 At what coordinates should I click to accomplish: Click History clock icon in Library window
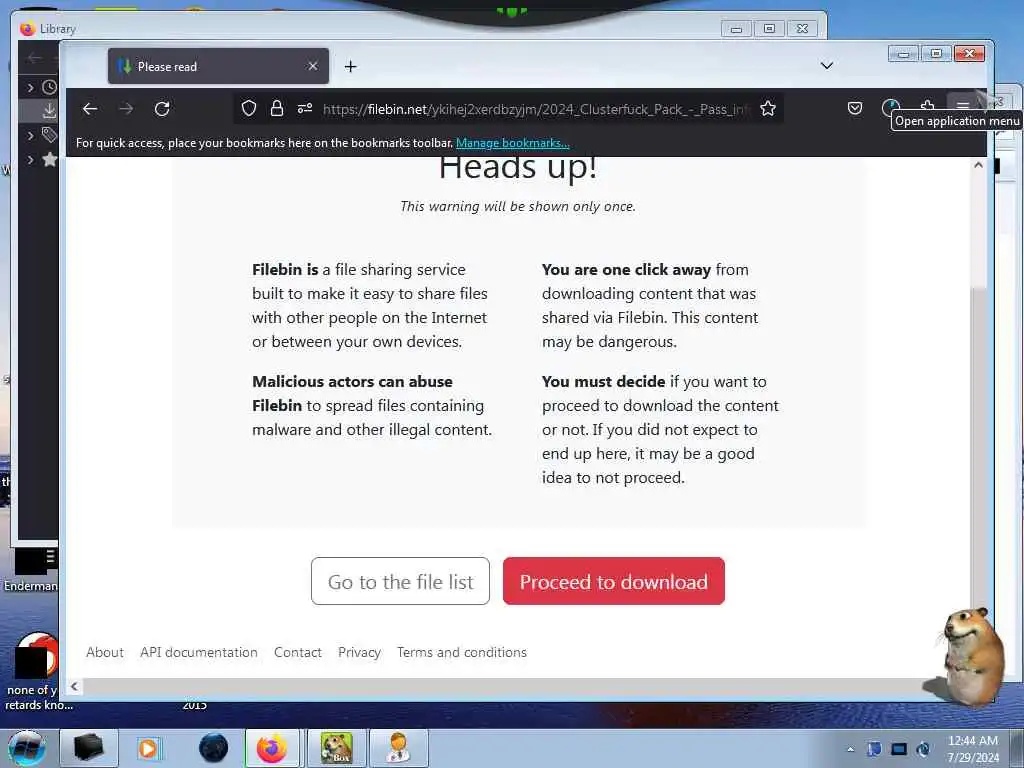(x=50, y=87)
